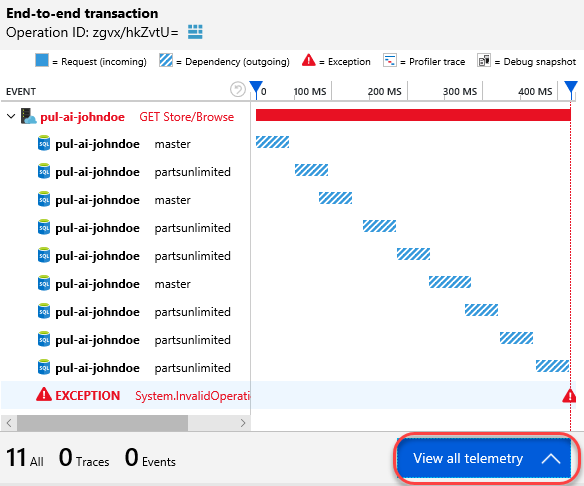Image resolution: width=584 pixels, height=486 pixels.
Task: Click the Profiler trace legend icon
Action: point(390,60)
